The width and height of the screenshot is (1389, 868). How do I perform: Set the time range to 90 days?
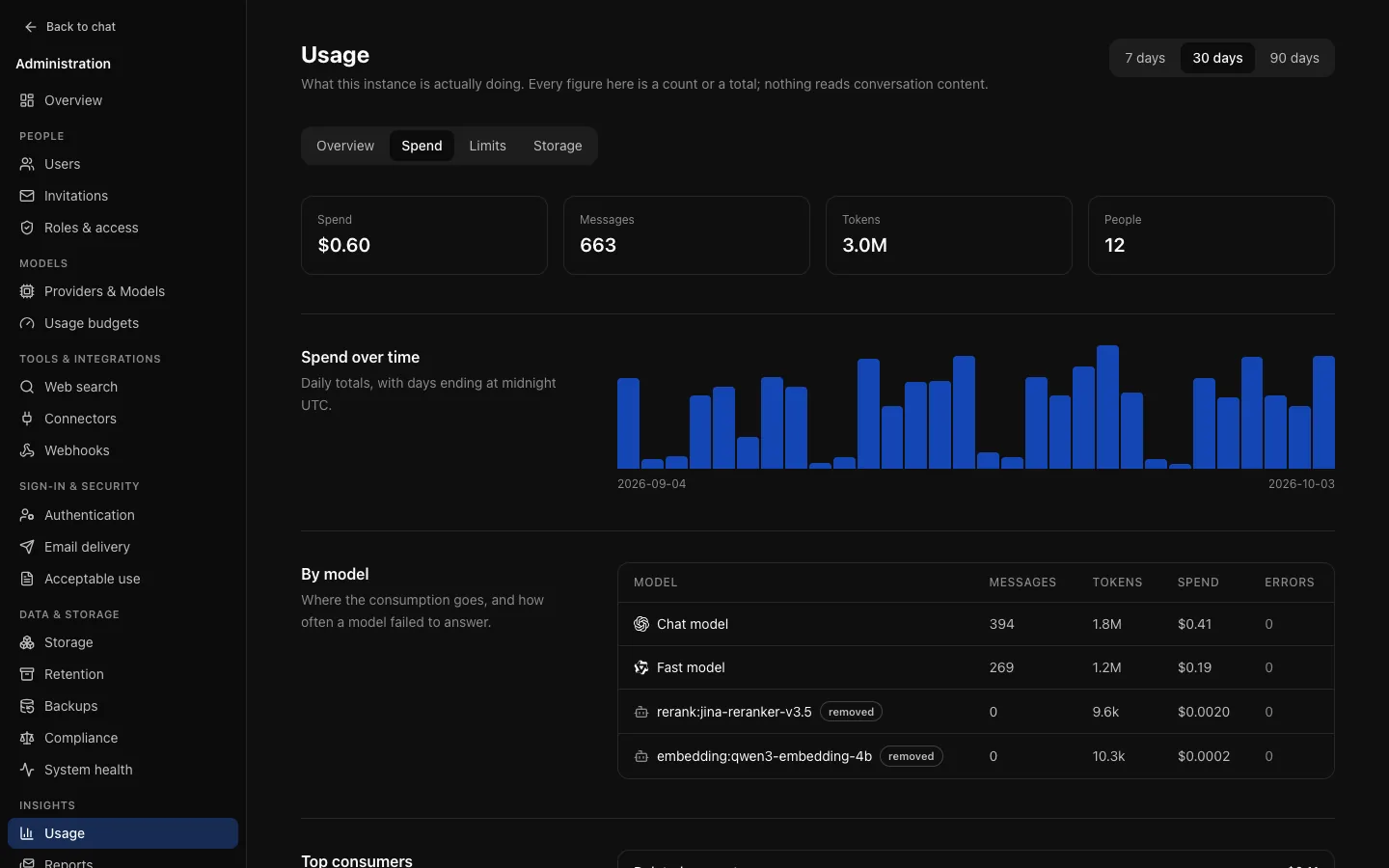click(1294, 58)
